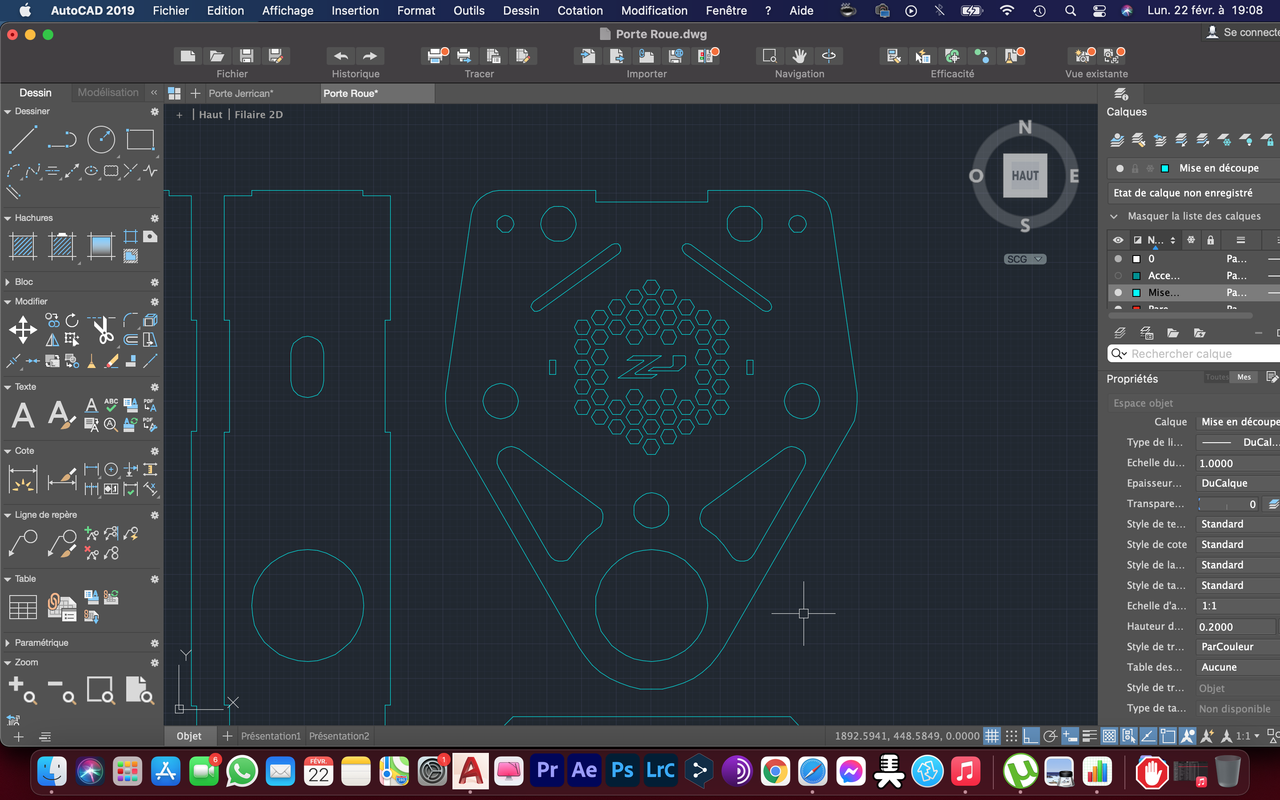Click the Haut view label in viewport

tap(211, 115)
